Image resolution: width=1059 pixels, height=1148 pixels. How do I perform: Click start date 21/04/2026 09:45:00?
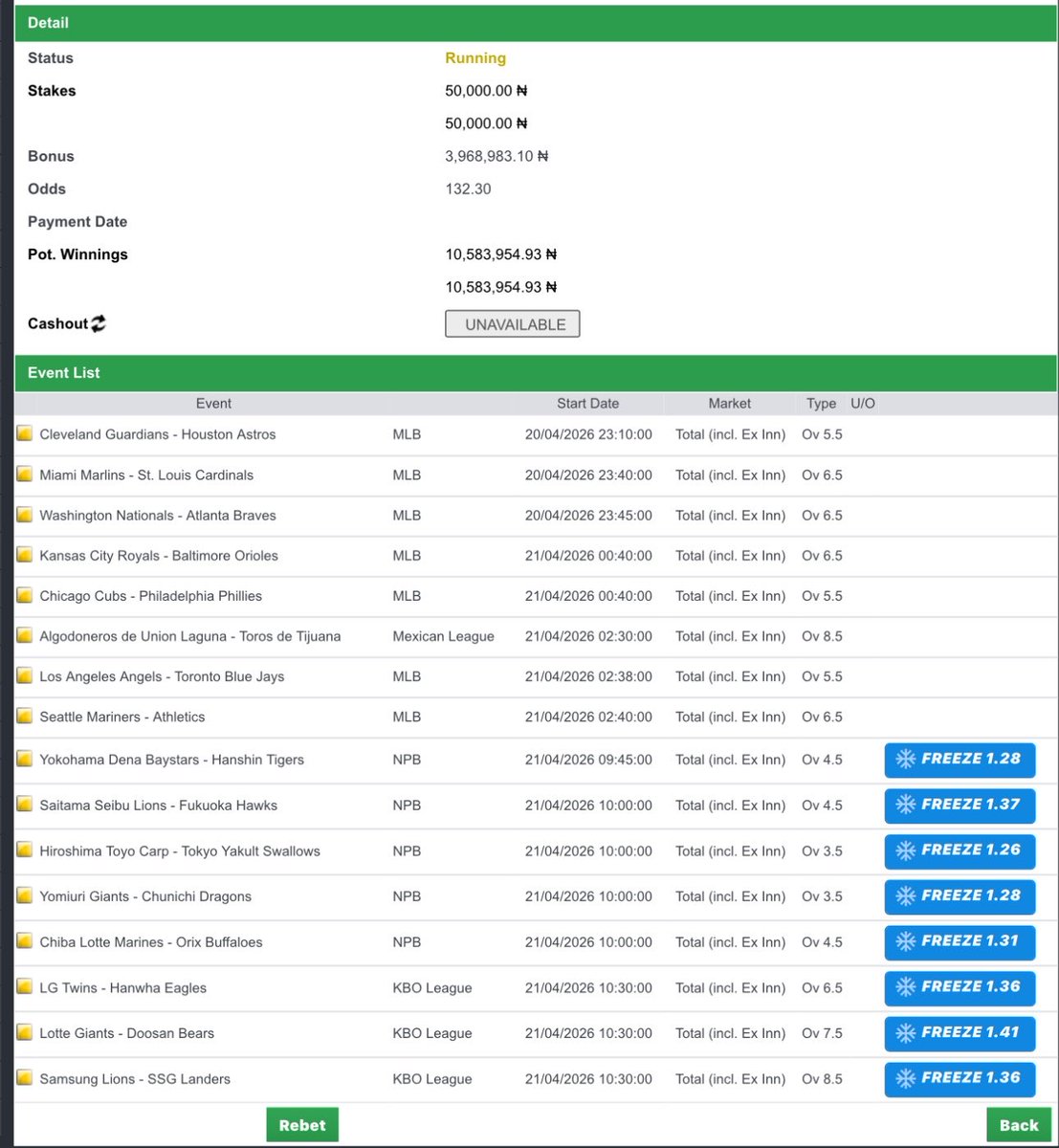click(x=588, y=760)
